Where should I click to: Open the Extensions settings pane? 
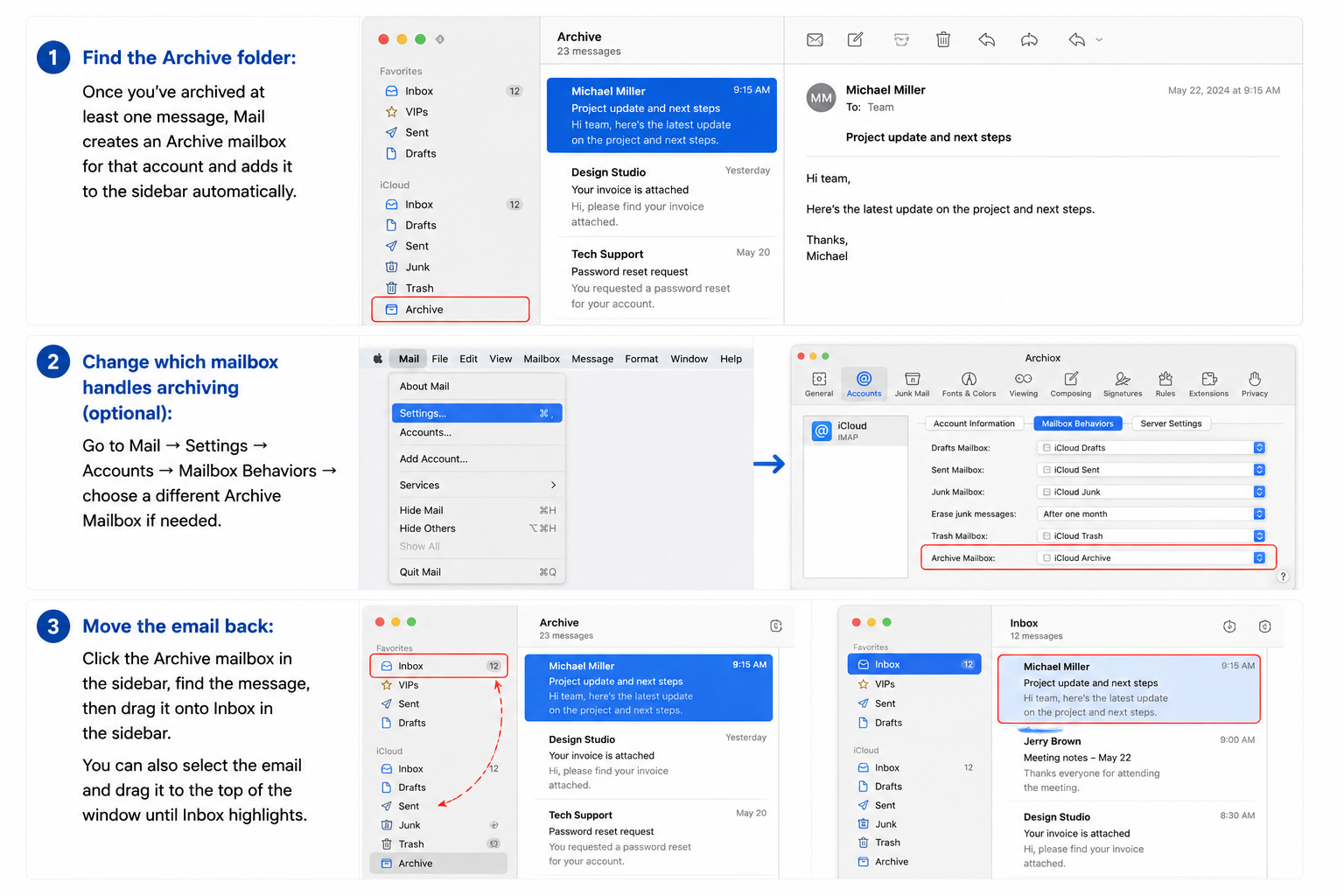tap(1208, 384)
